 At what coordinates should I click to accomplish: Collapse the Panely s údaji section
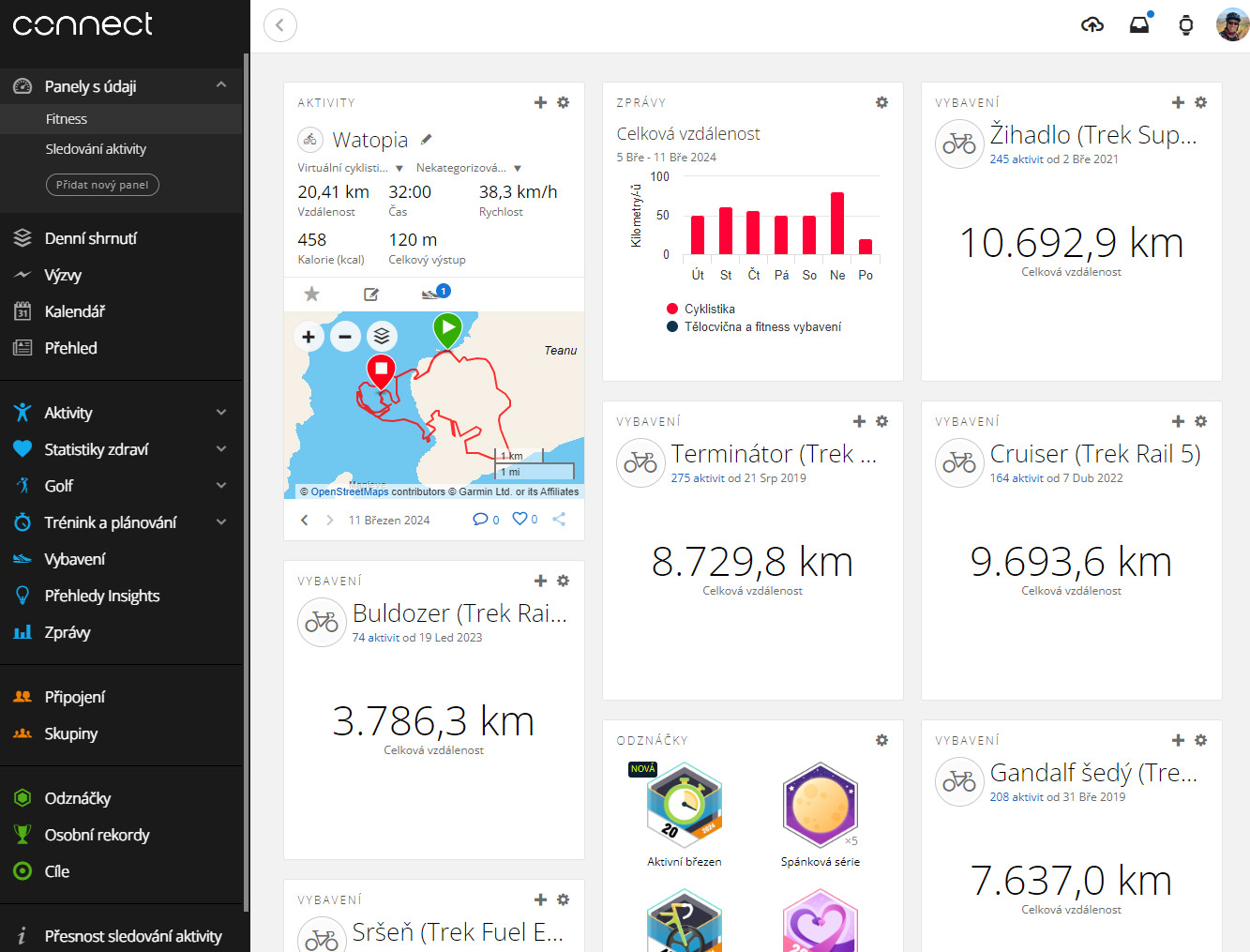(x=221, y=85)
